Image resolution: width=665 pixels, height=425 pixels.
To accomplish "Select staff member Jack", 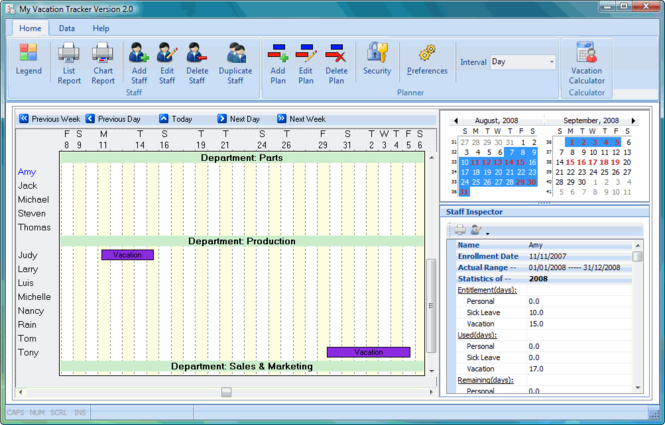I will pyautogui.click(x=28, y=186).
